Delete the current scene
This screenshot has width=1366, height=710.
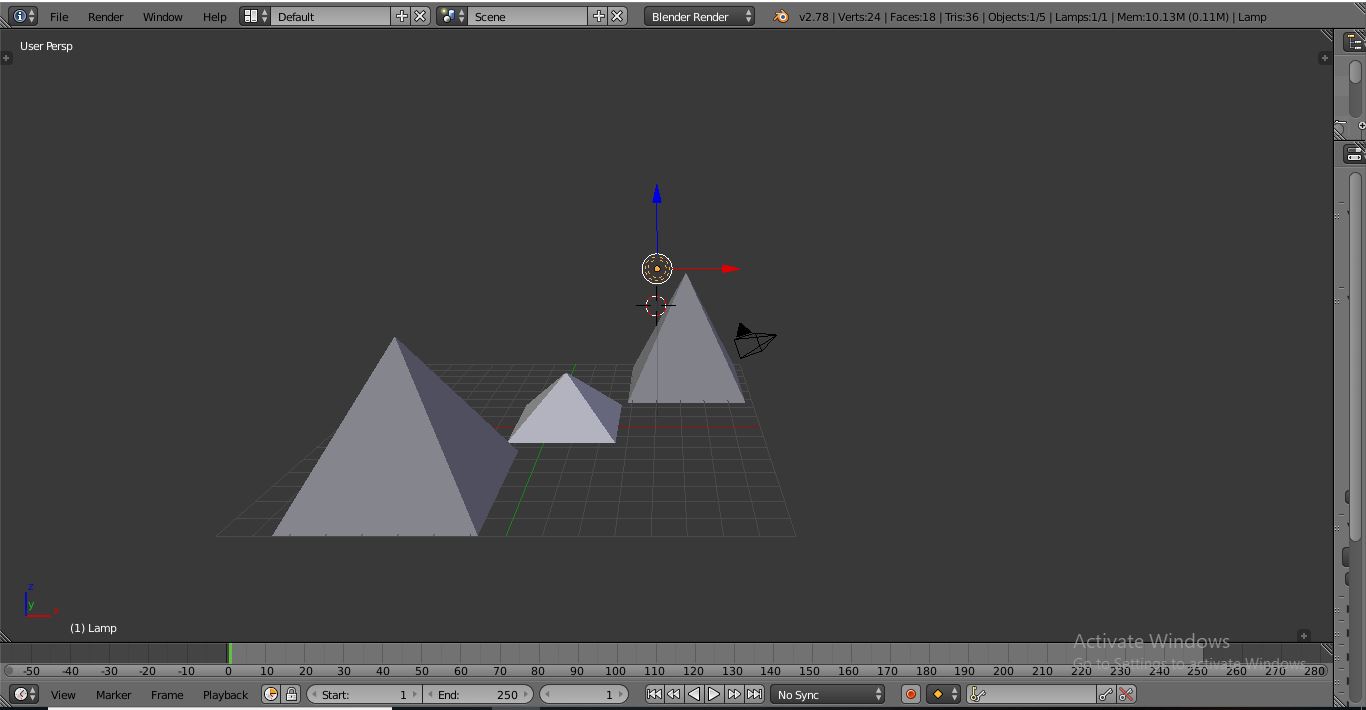618,16
